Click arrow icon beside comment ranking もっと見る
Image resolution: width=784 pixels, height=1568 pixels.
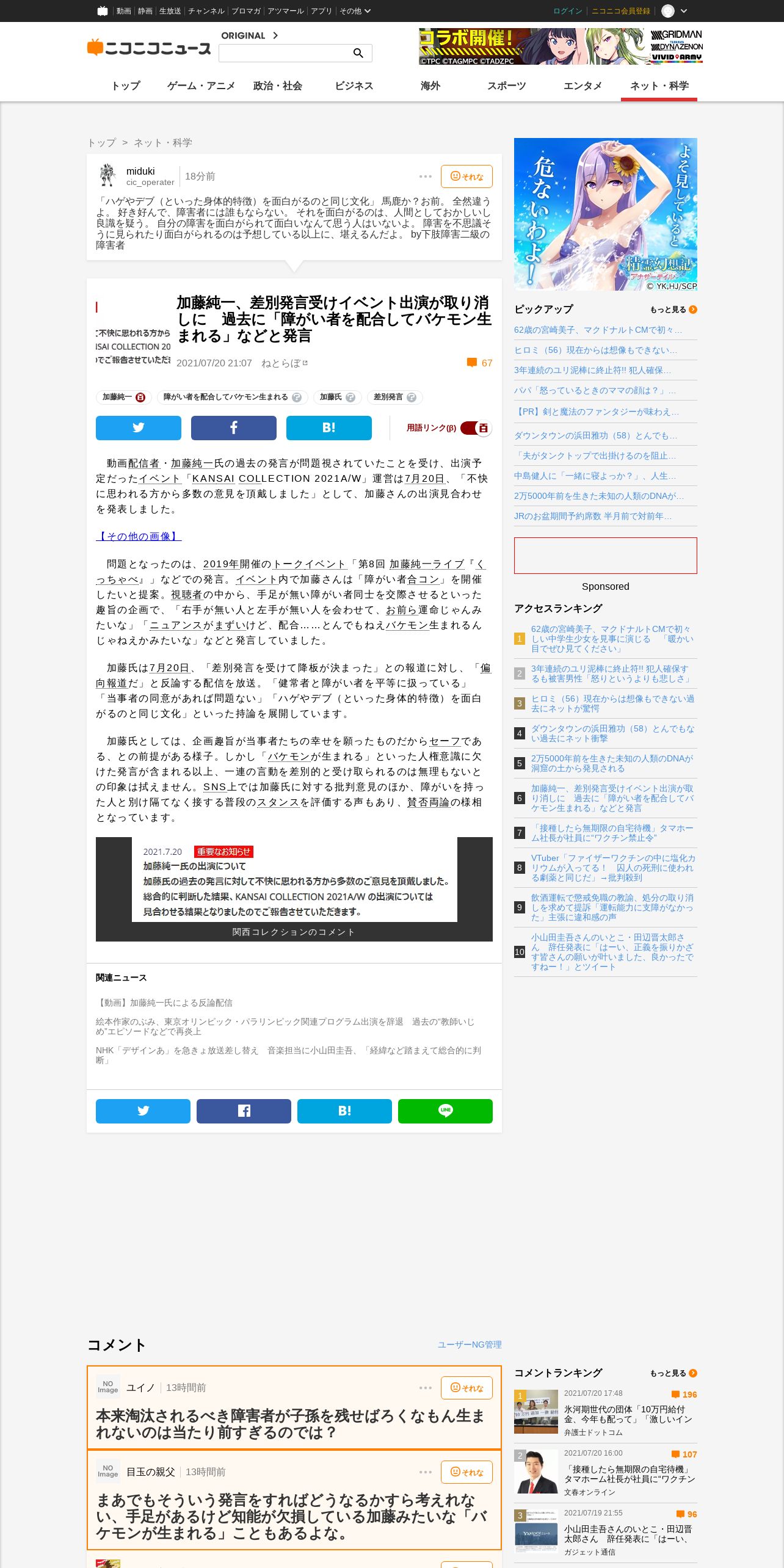pyautogui.click(x=693, y=1373)
